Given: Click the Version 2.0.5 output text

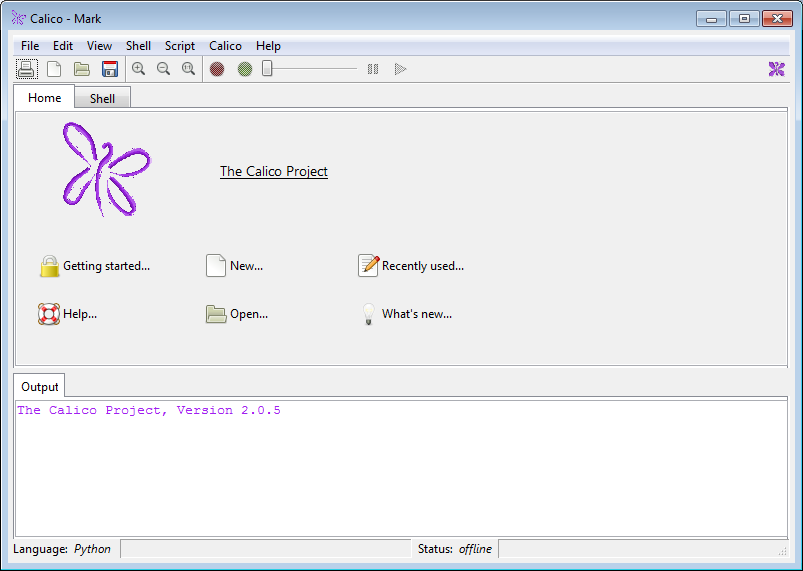Looking at the screenshot, I should 228,410.
